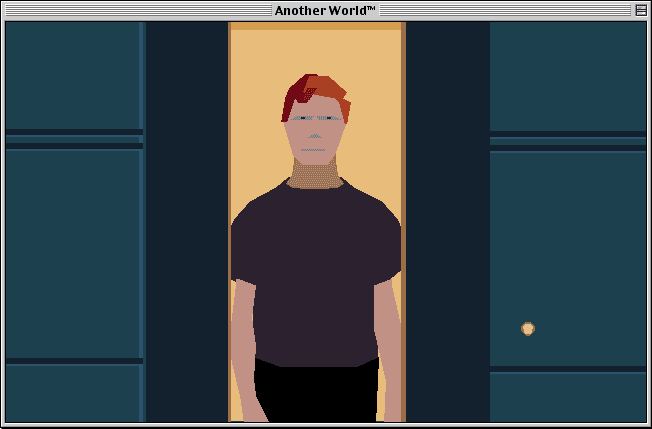
Task: Click the red-haired man's face
Action: (315, 129)
